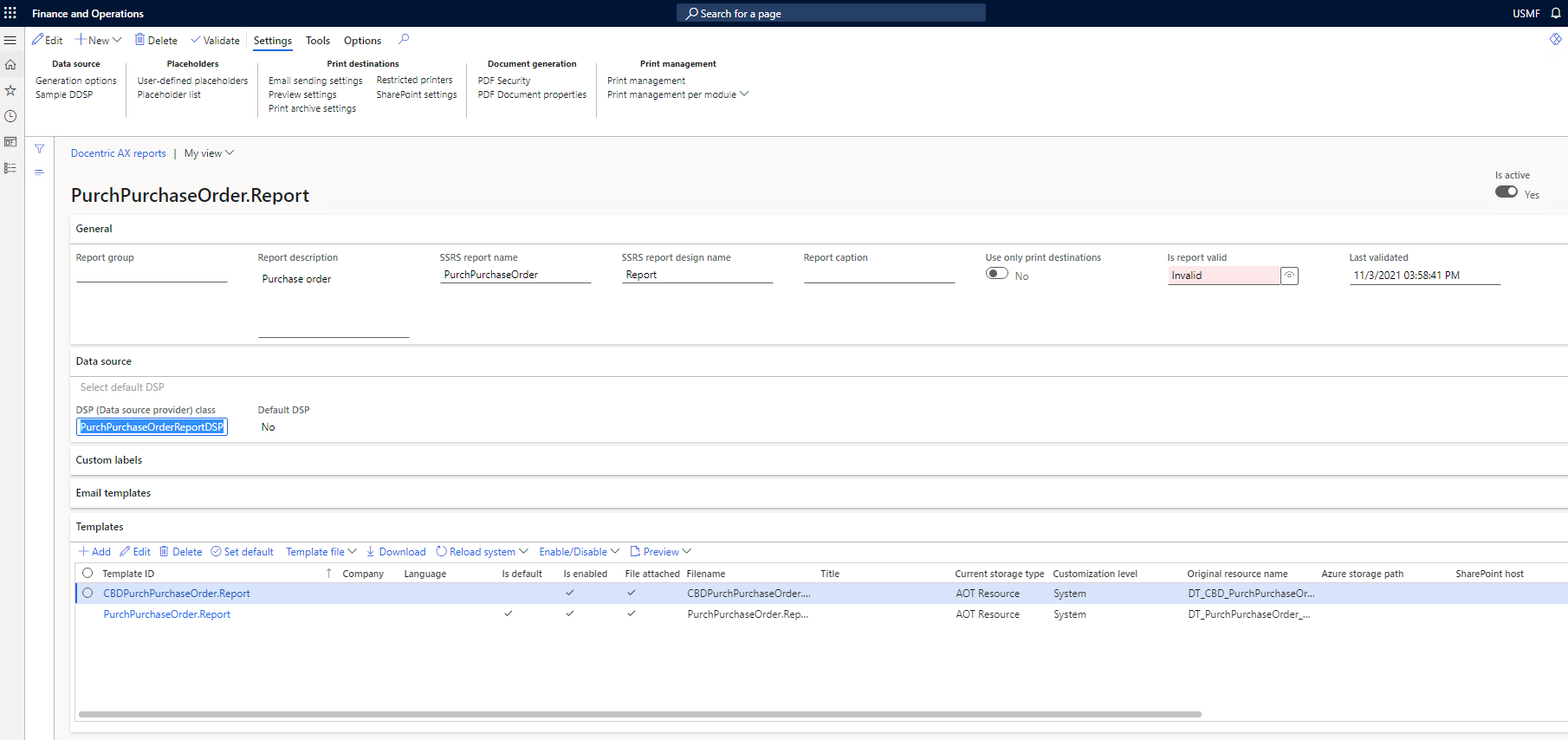Click the action pane search magnifier
The image size is (1568, 740).
404,39
